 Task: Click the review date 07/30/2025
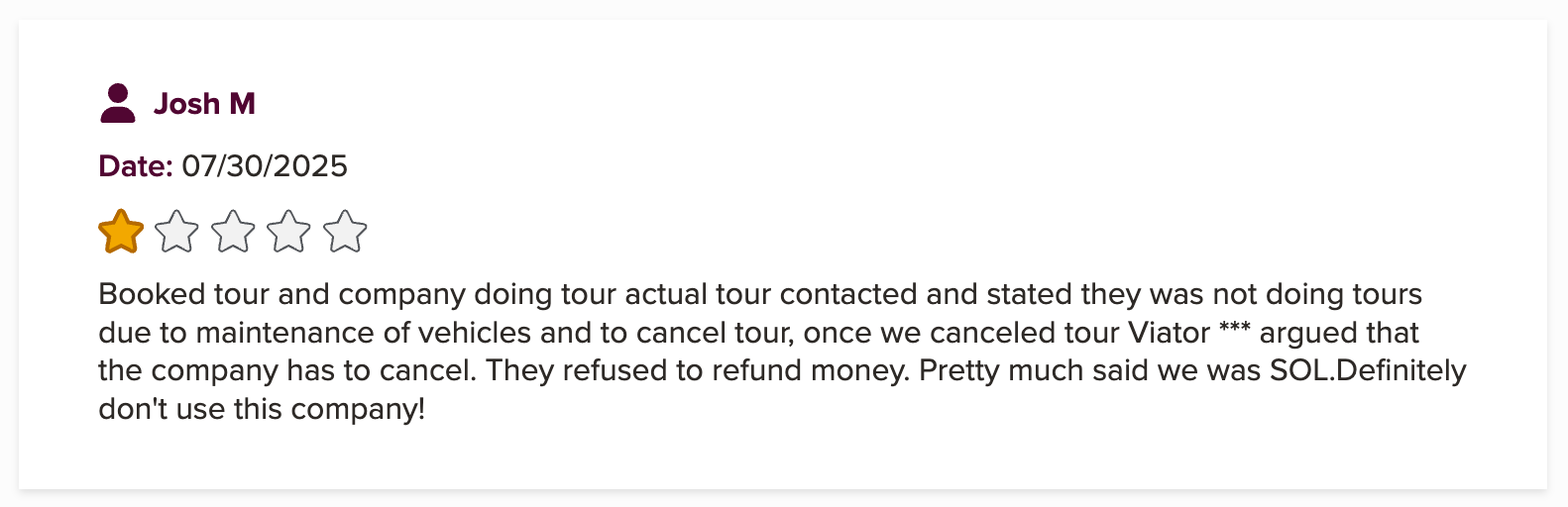[x=265, y=165]
